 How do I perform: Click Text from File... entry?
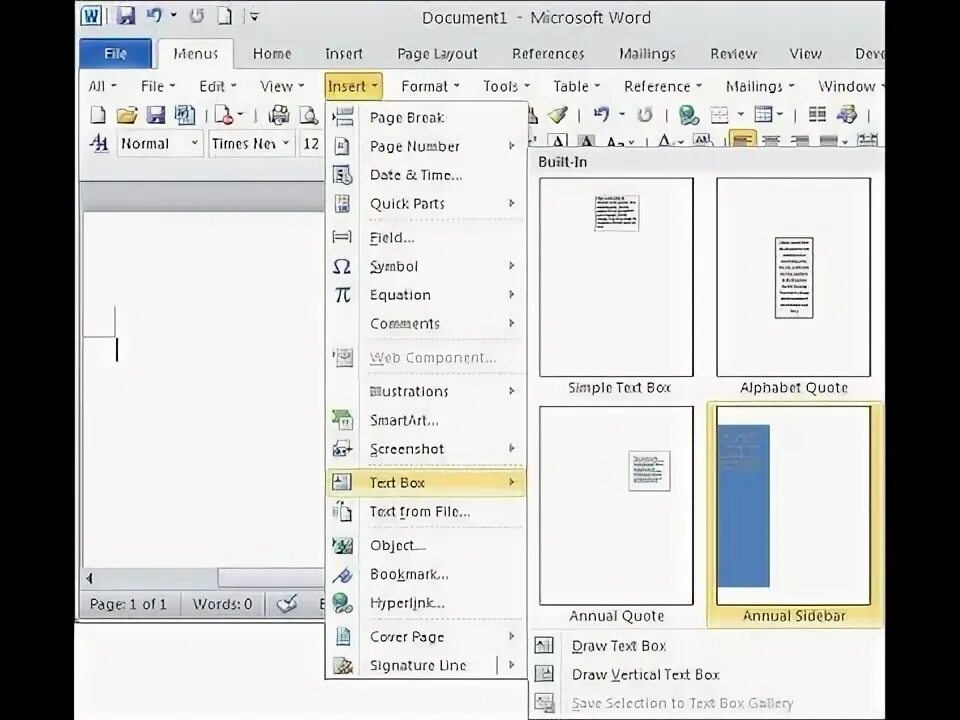click(426, 512)
